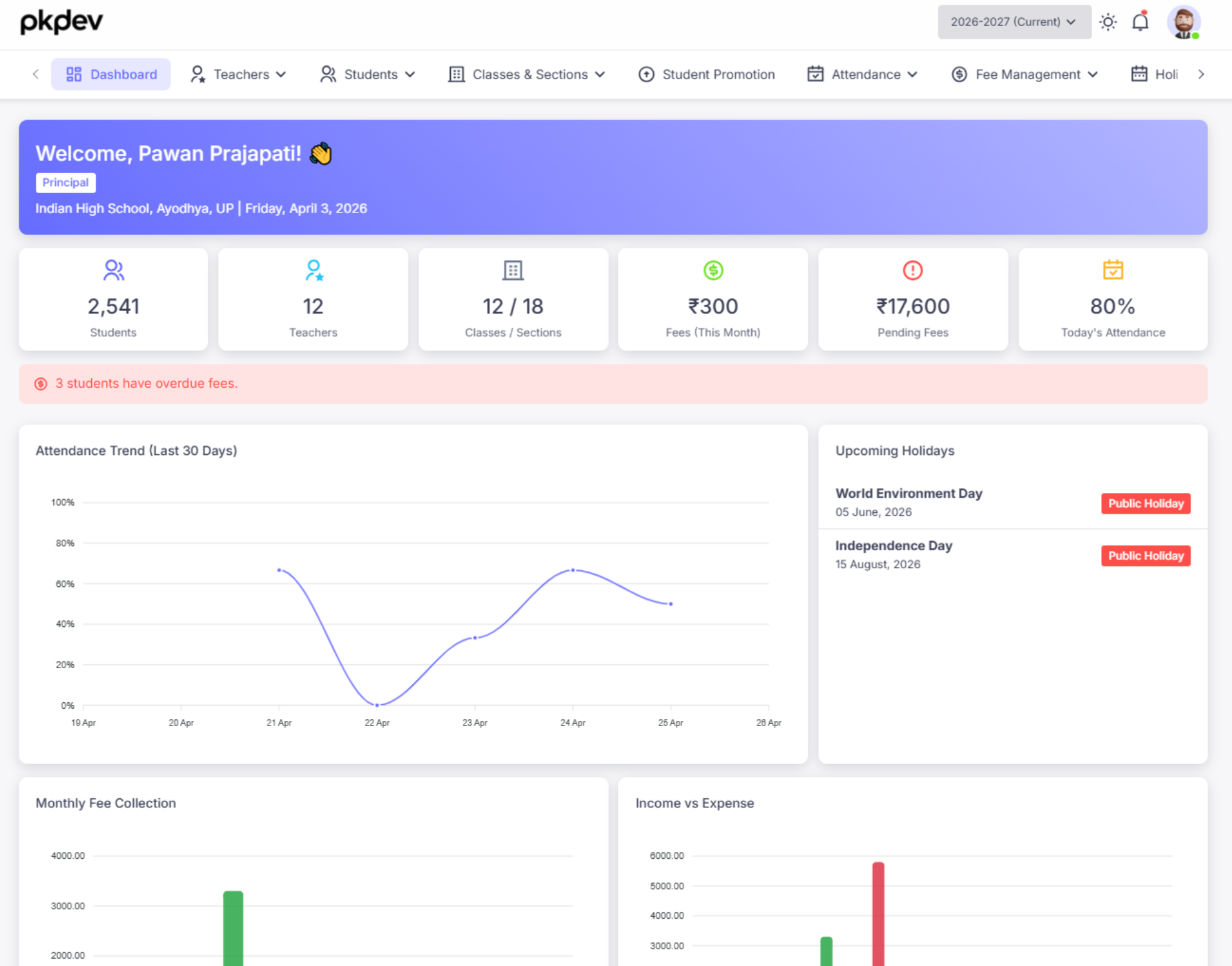Viewport: 1232px width, 966px height.
Task: Expand the Fee Management chevron
Action: [x=1092, y=75]
